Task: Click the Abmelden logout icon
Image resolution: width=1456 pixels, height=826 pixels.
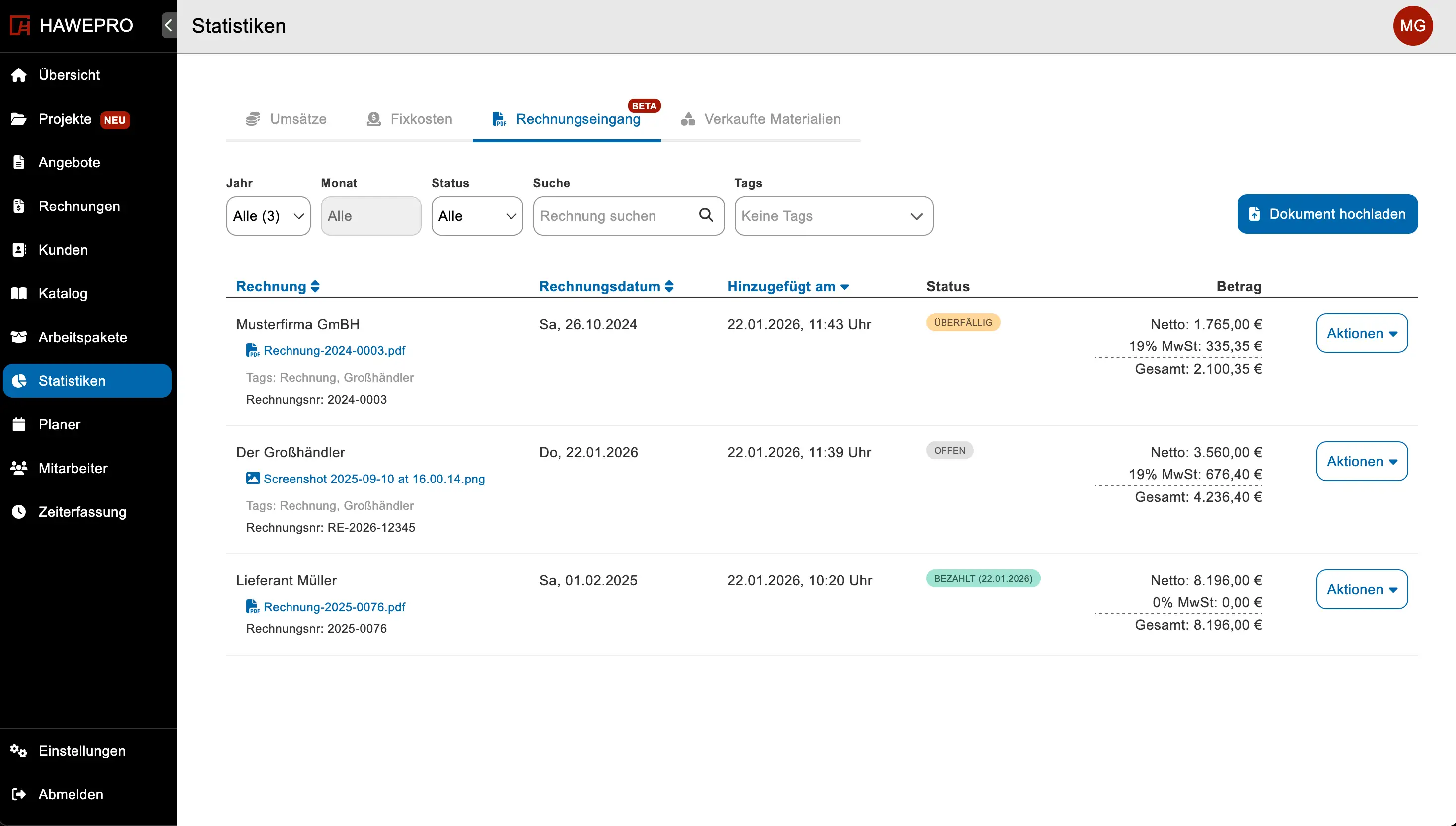Action: tap(19, 794)
